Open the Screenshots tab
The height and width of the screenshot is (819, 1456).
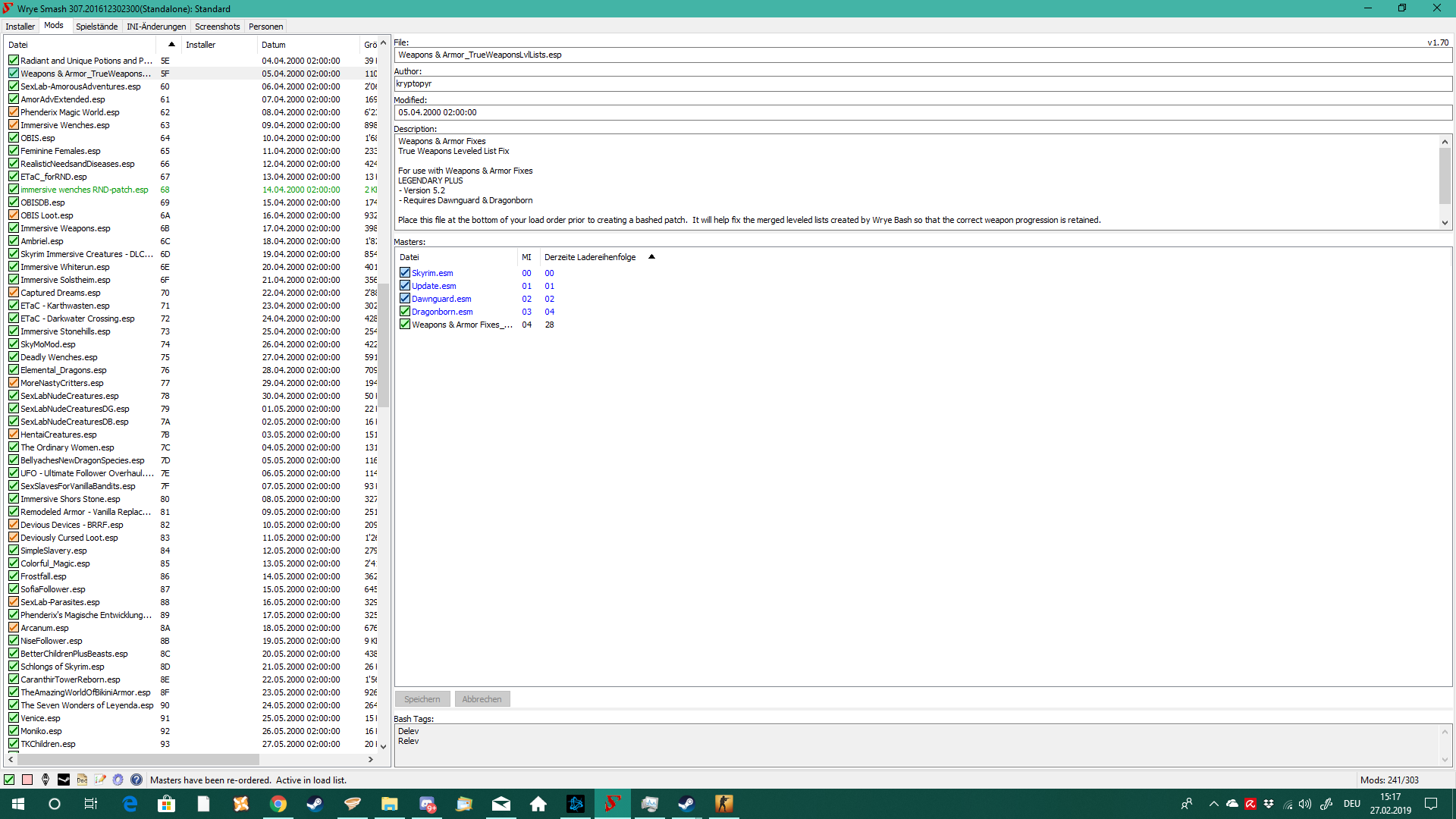(x=218, y=27)
